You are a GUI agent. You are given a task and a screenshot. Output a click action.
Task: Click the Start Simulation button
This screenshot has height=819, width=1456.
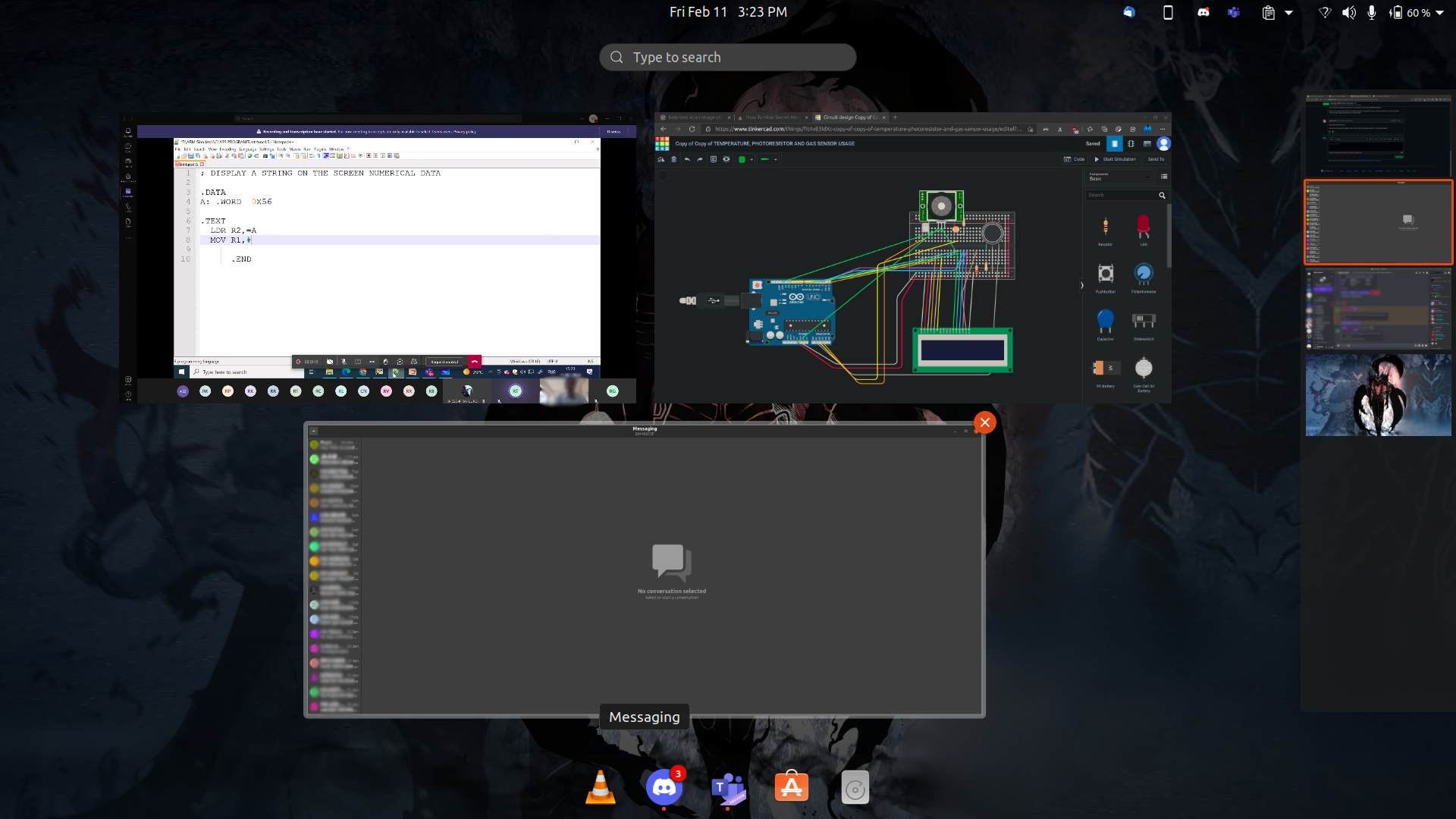[x=1116, y=159]
